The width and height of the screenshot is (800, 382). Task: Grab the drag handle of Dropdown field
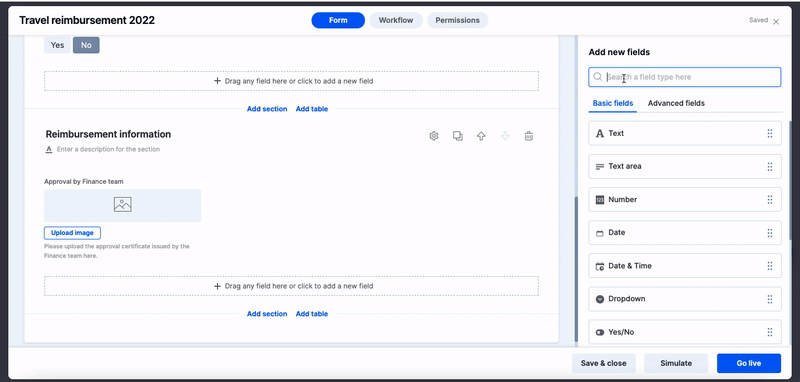click(769, 299)
